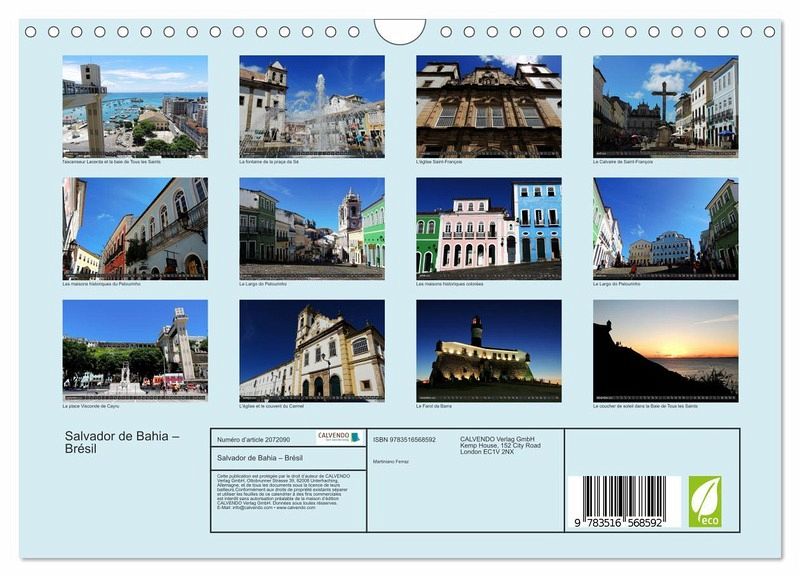
Task: Click 'CALVENDO Verlag GmbH' address block
Action: (x=500, y=445)
